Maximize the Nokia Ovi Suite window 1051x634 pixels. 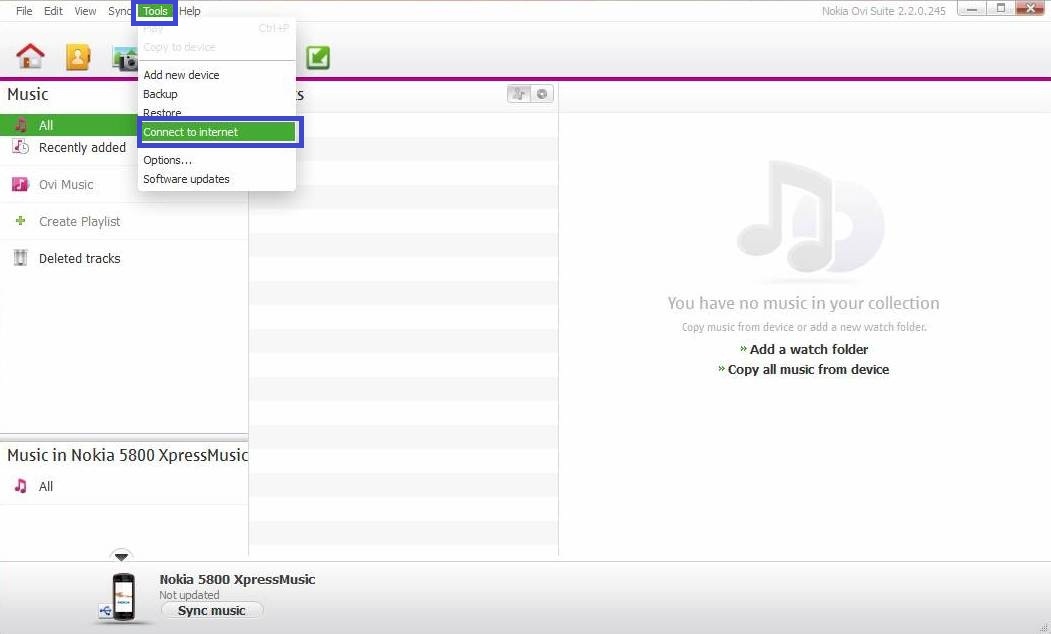point(1001,9)
